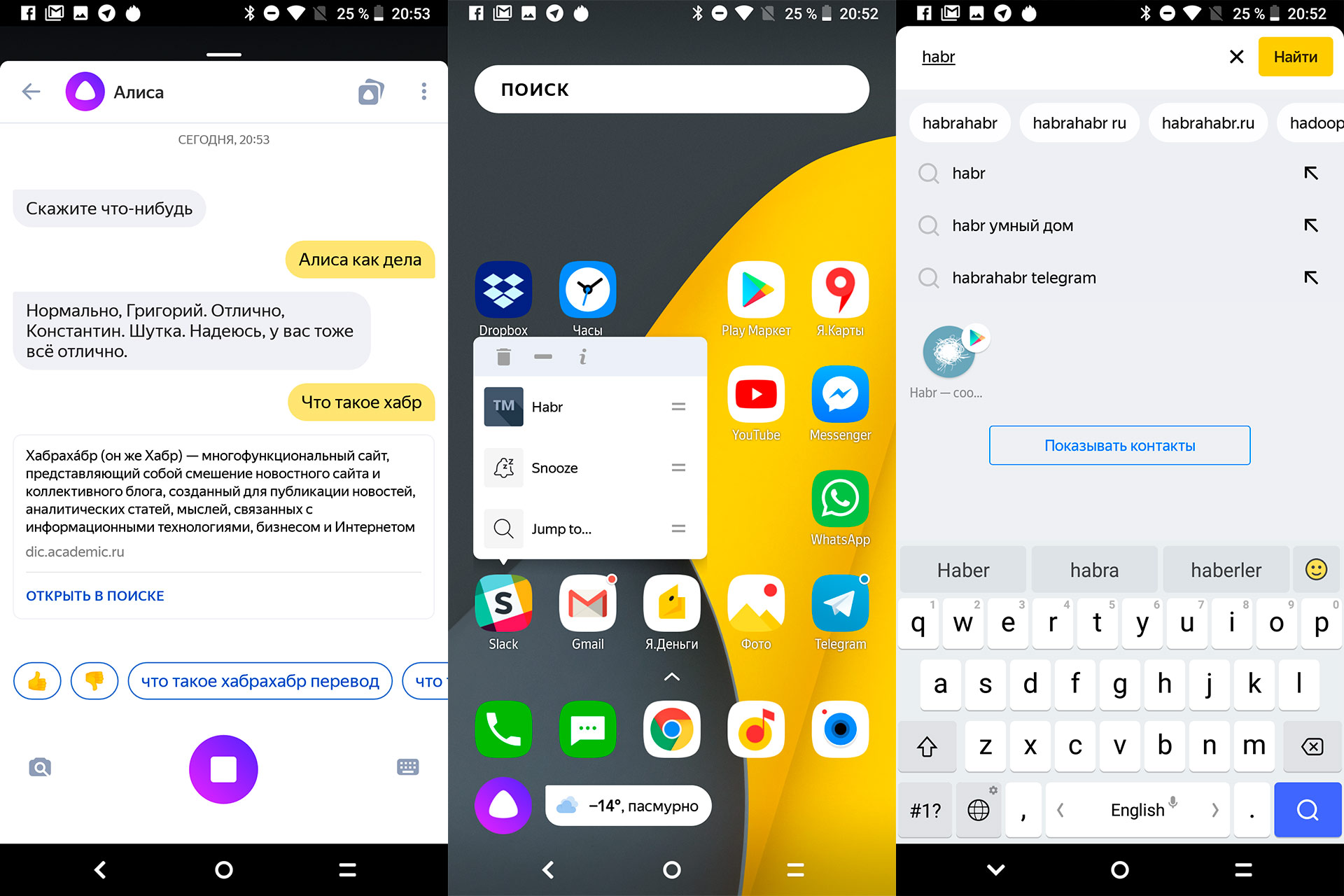Expand app dock upward arrow
1344x896 pixels.
pyautogui.click(x=672, y=673)
